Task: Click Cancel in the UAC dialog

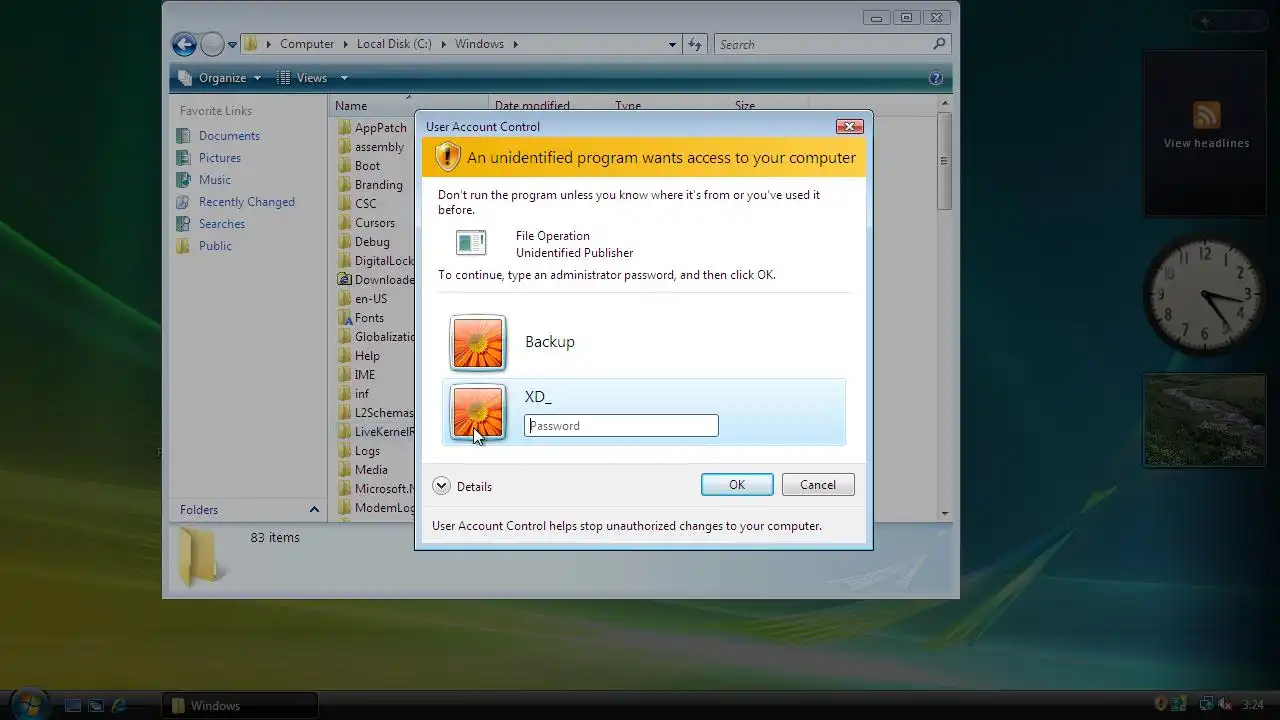Action: coord(818,485)
